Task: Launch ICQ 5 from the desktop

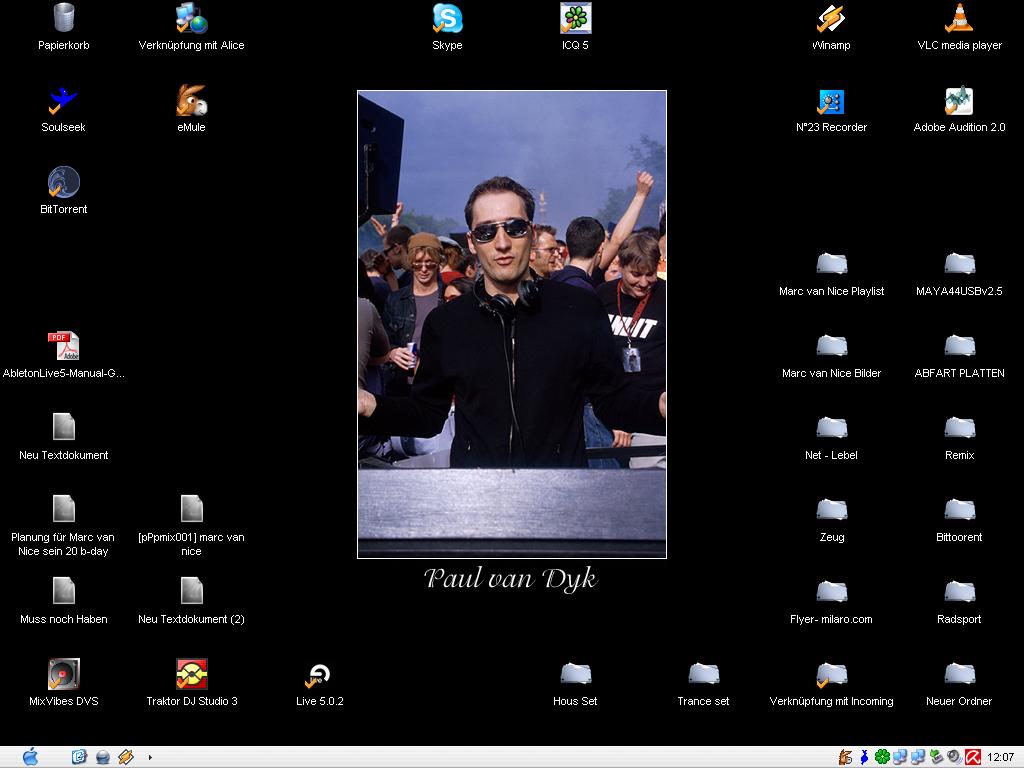Action: coord(575,19)
